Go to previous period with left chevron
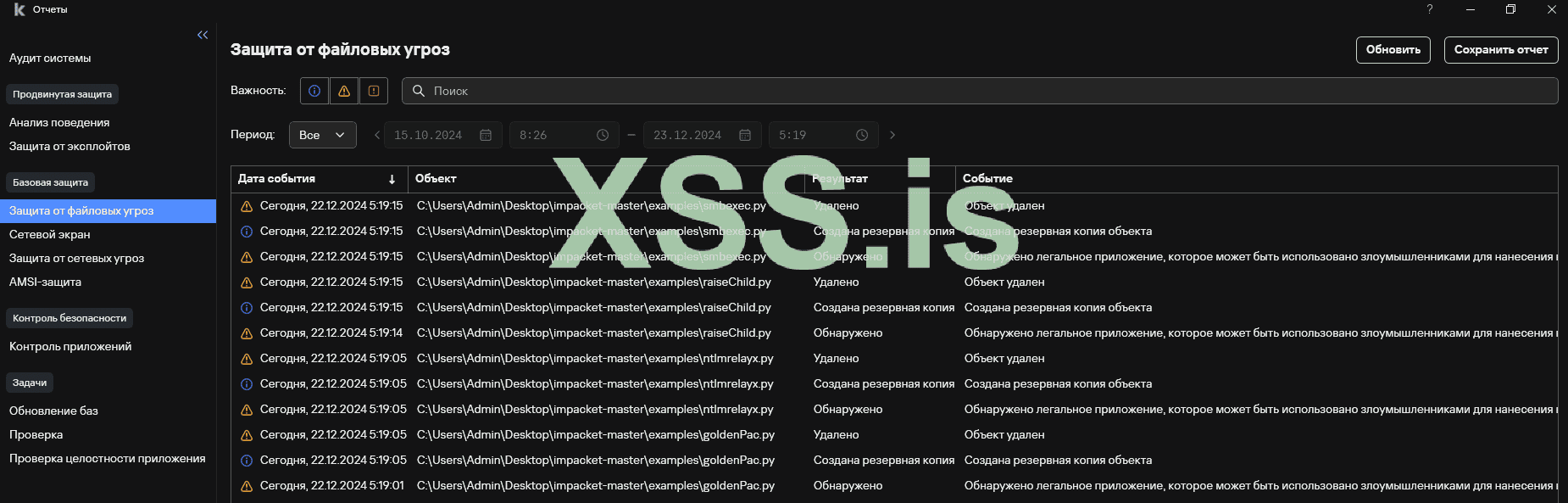This screenshot has width=1568, height=503. [x=377, y=135]
